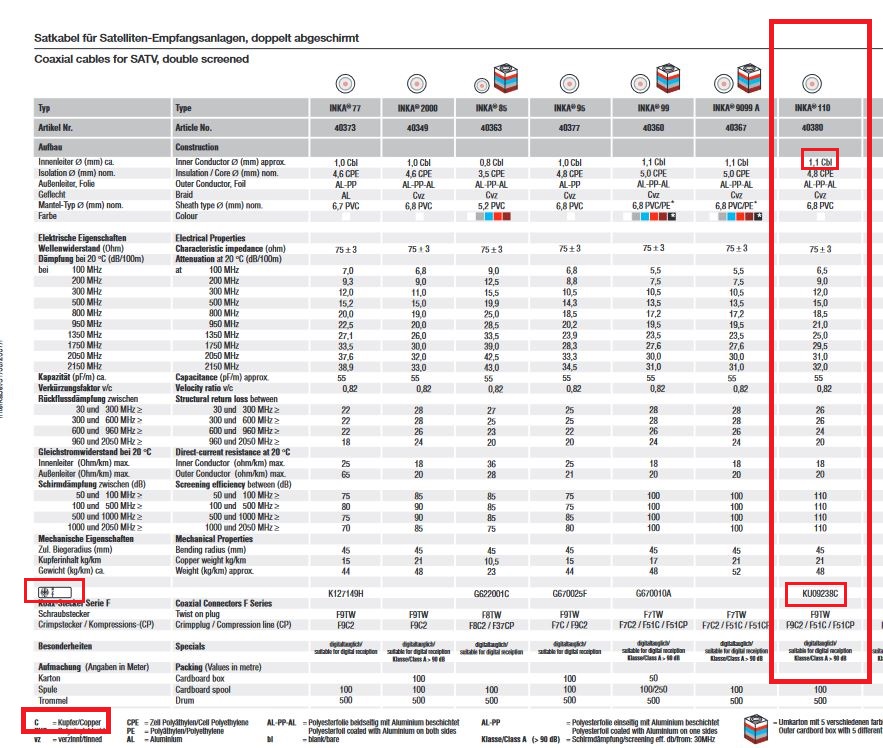
Task: Select the highlighted 1,1 Cbl inner conductor value
Action: pos(819,161)
